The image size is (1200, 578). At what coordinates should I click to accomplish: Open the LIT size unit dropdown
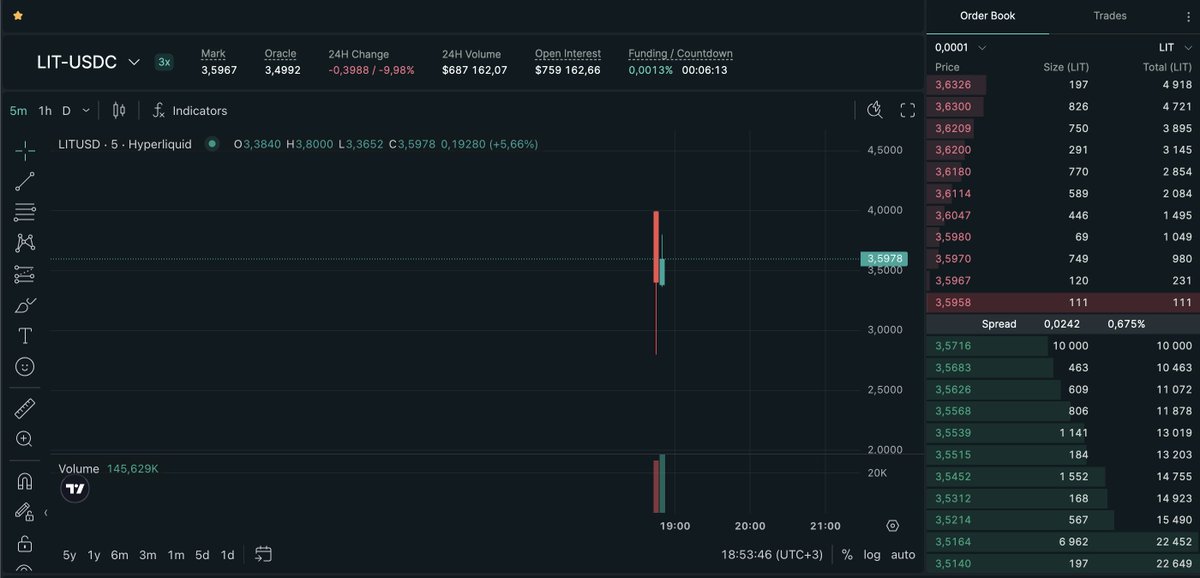point(1174,47)
